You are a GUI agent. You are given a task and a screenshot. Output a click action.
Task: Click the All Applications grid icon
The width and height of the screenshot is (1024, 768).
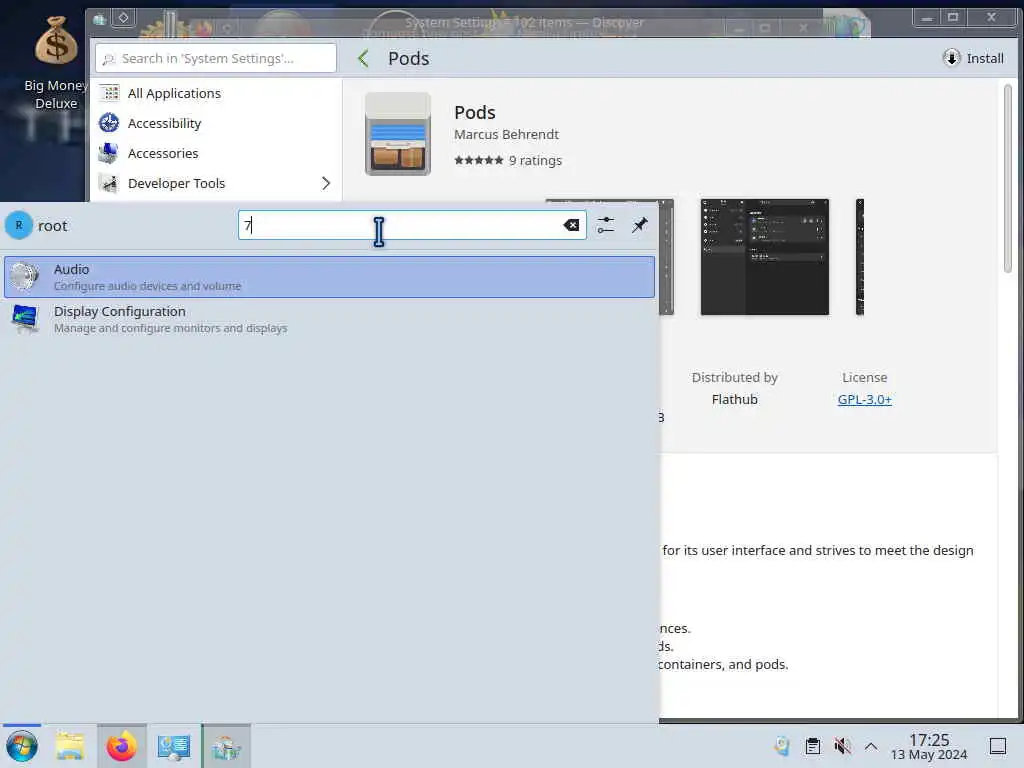pos(109,93)
